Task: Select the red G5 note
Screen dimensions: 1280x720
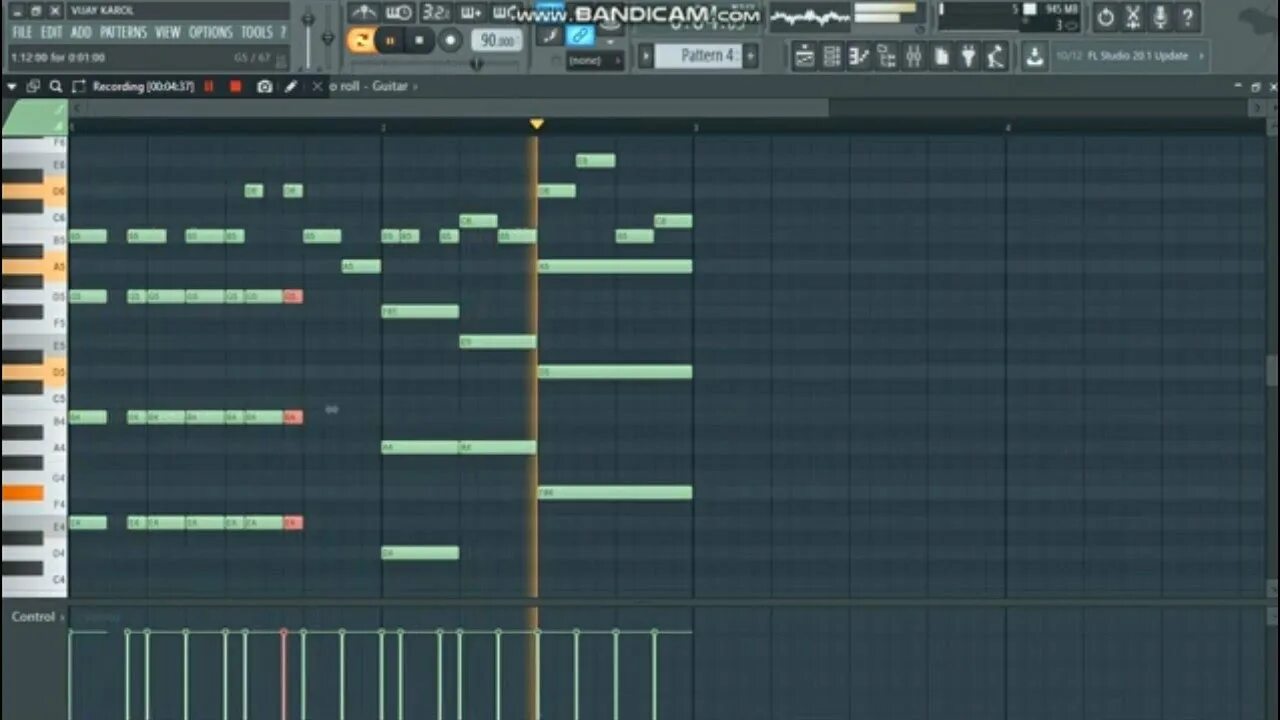Action: 293,297
